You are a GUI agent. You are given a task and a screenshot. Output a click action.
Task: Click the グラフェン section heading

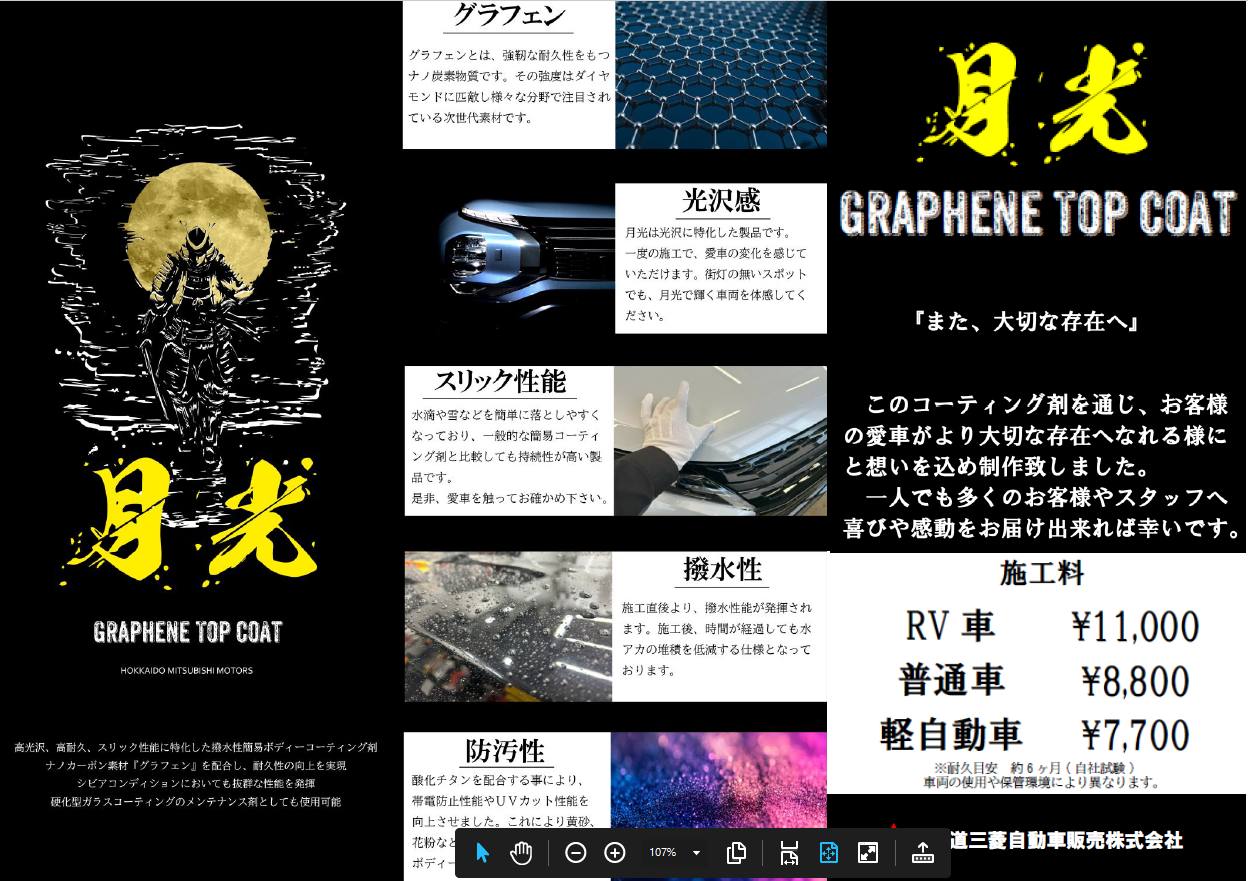click(x=509, y=16)
